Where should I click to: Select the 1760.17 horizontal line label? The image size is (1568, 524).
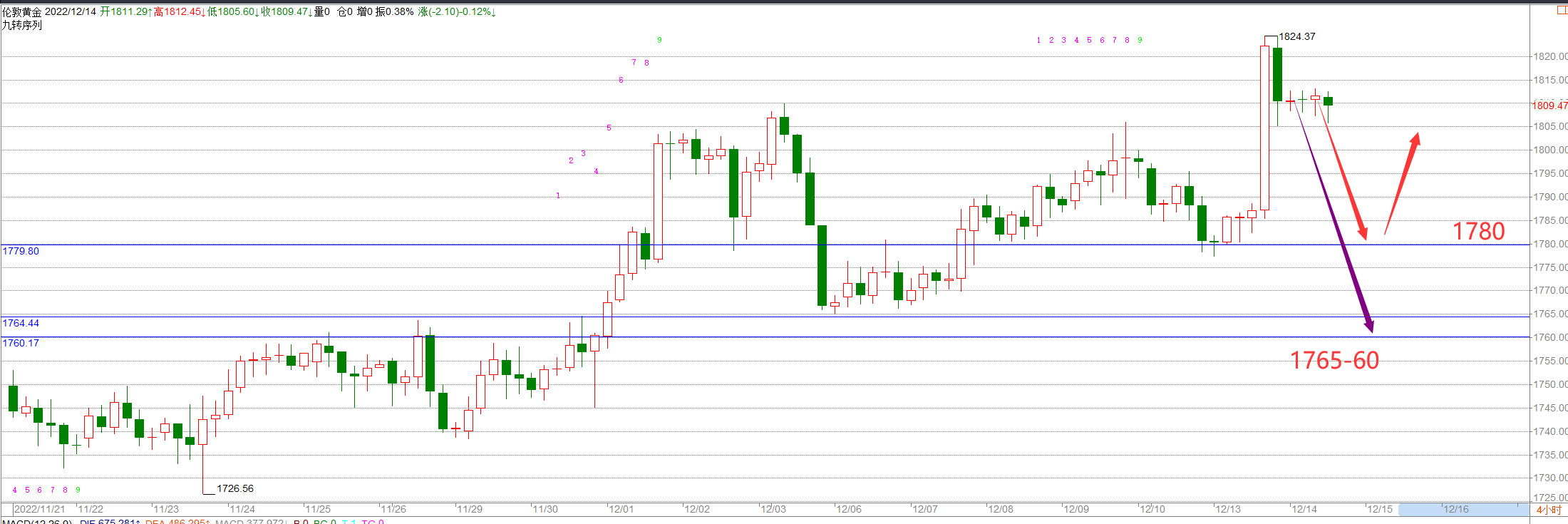21,343
